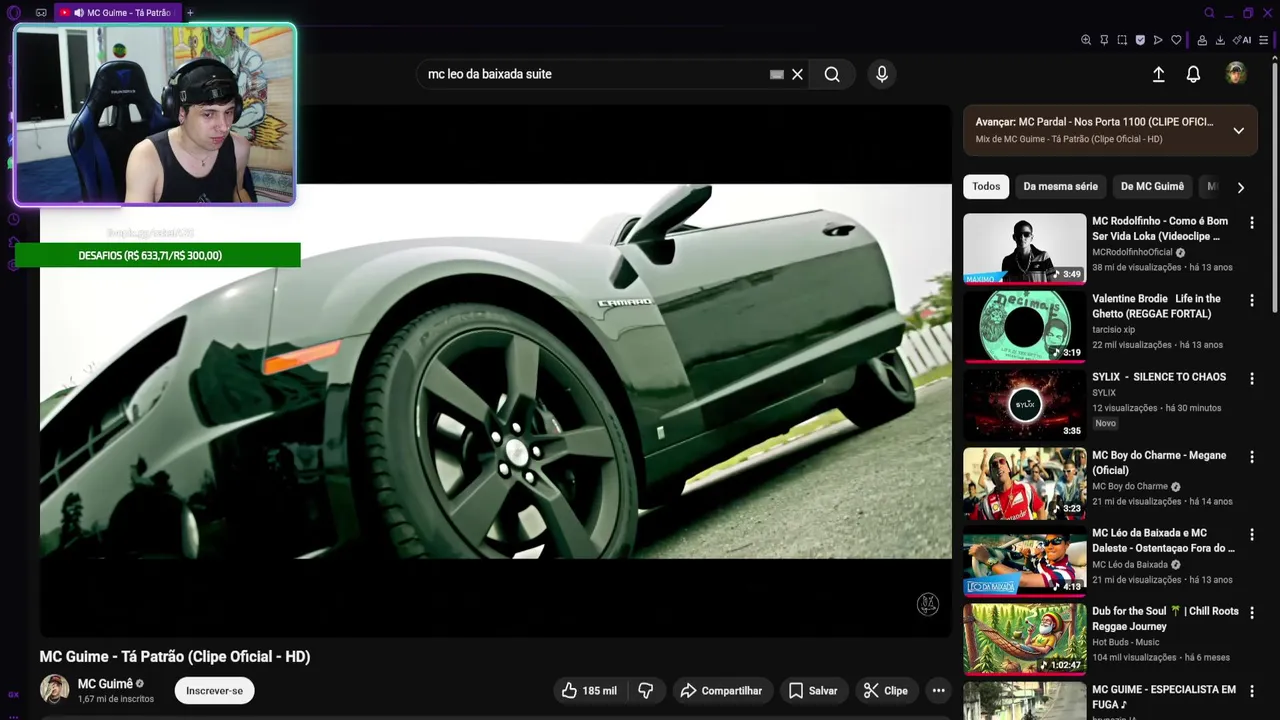Click the video title Tá Patrão text

click(x=175, y=656)
